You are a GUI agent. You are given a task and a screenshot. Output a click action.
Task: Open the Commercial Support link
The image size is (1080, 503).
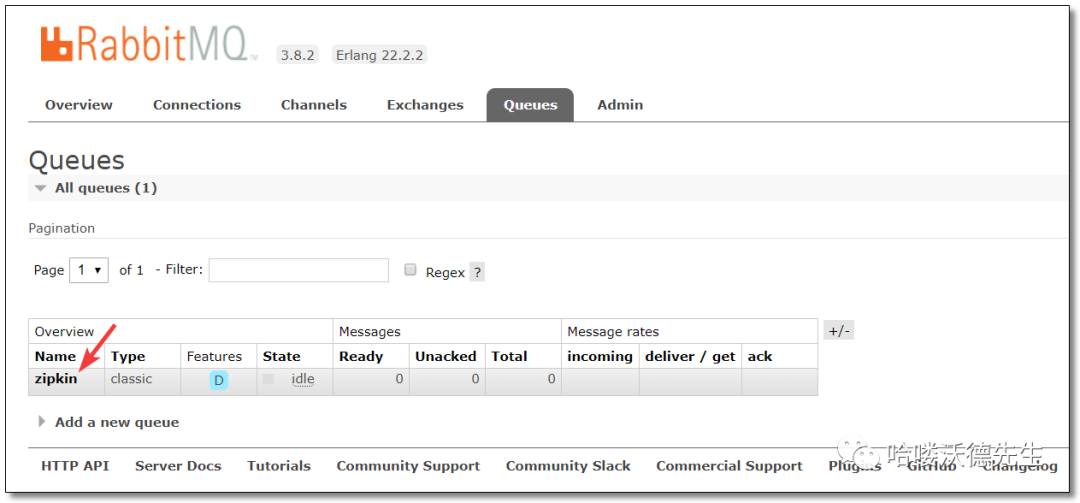pyautogui.click(x=729, y=466)
